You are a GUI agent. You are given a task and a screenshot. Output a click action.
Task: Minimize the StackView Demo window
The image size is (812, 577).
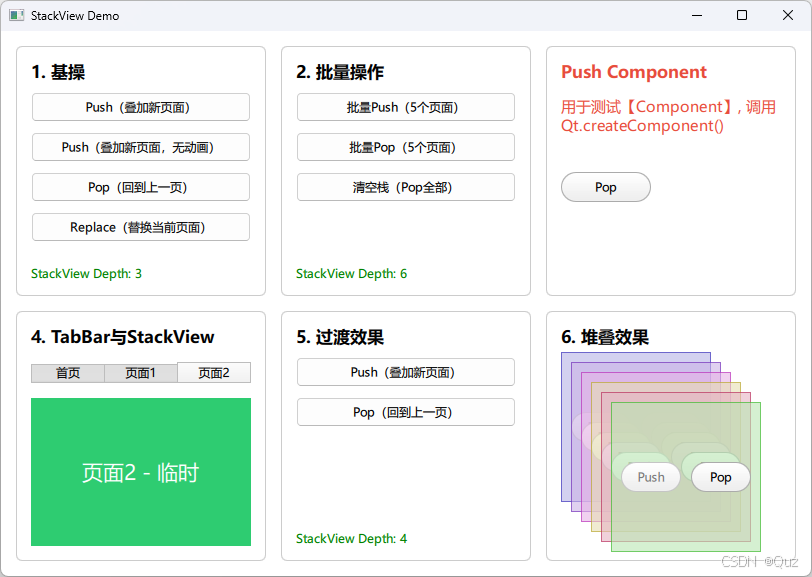coord(697,16)
